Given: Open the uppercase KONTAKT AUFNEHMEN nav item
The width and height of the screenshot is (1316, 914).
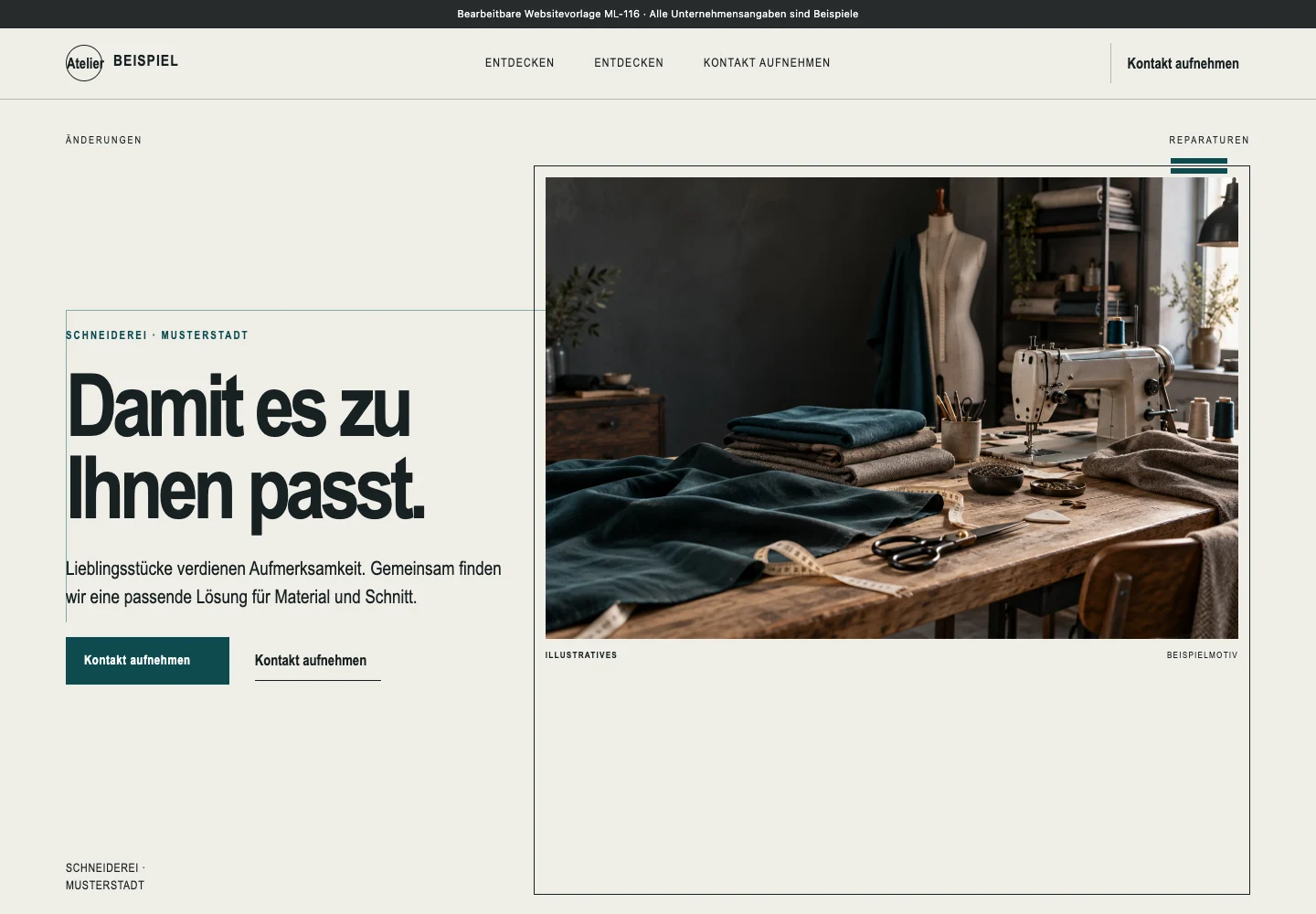Looking at the screenshot, I should (767, 63).
